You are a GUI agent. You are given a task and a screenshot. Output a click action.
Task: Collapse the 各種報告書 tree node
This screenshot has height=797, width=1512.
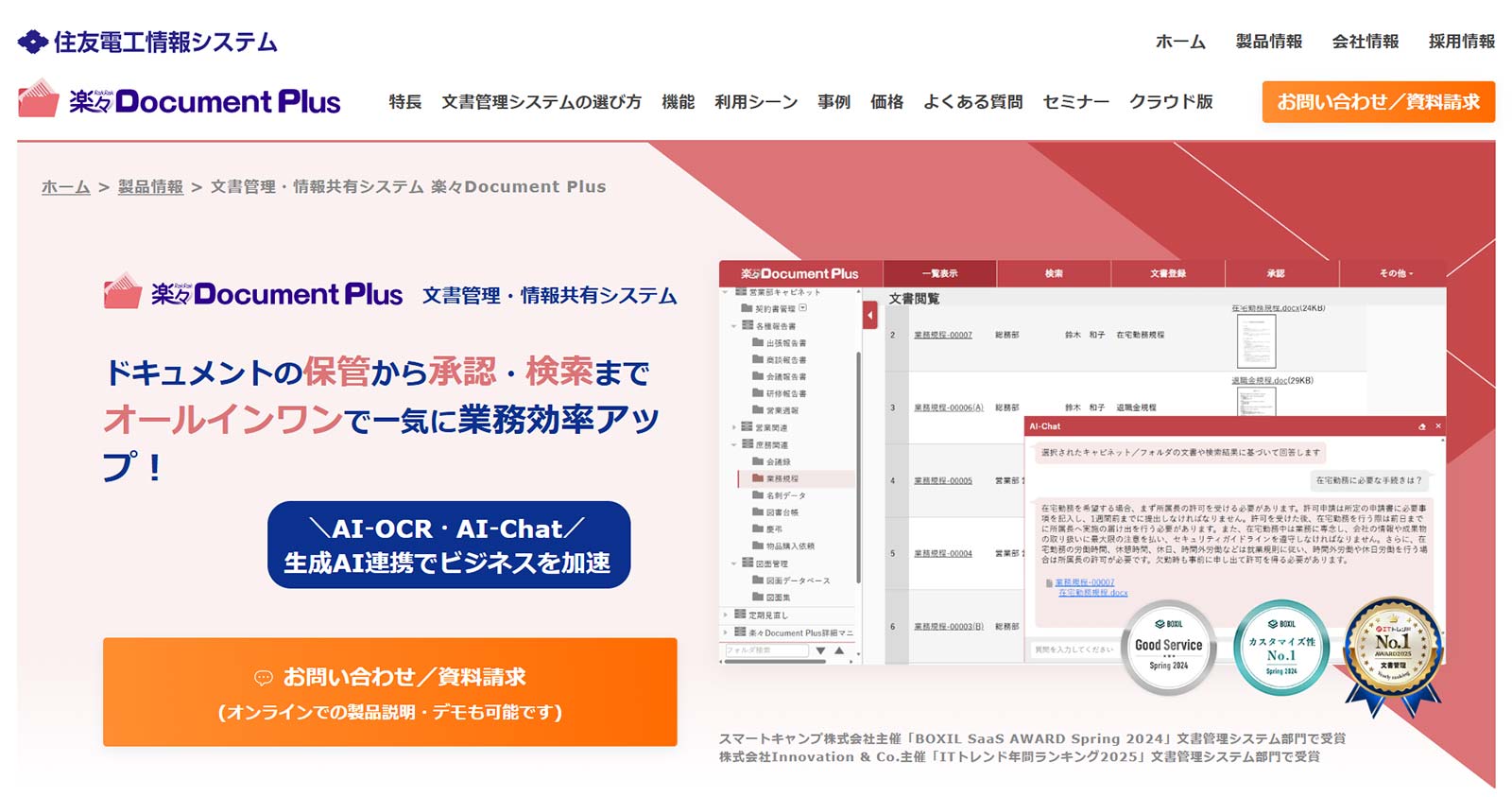pos(734,326)
